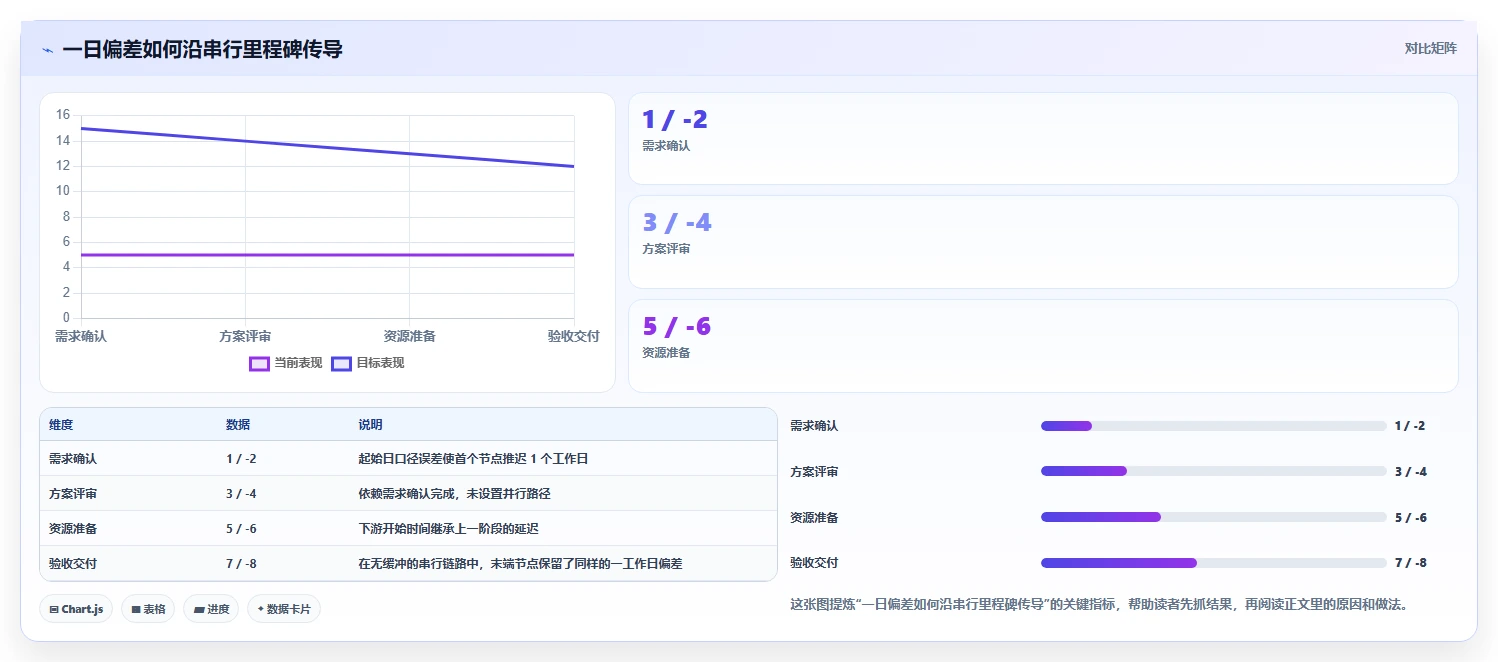The image size is (1498, 662).
Task: Select the Chart.js tag chip
Action: pyautogui.click(x=76, y=609)
